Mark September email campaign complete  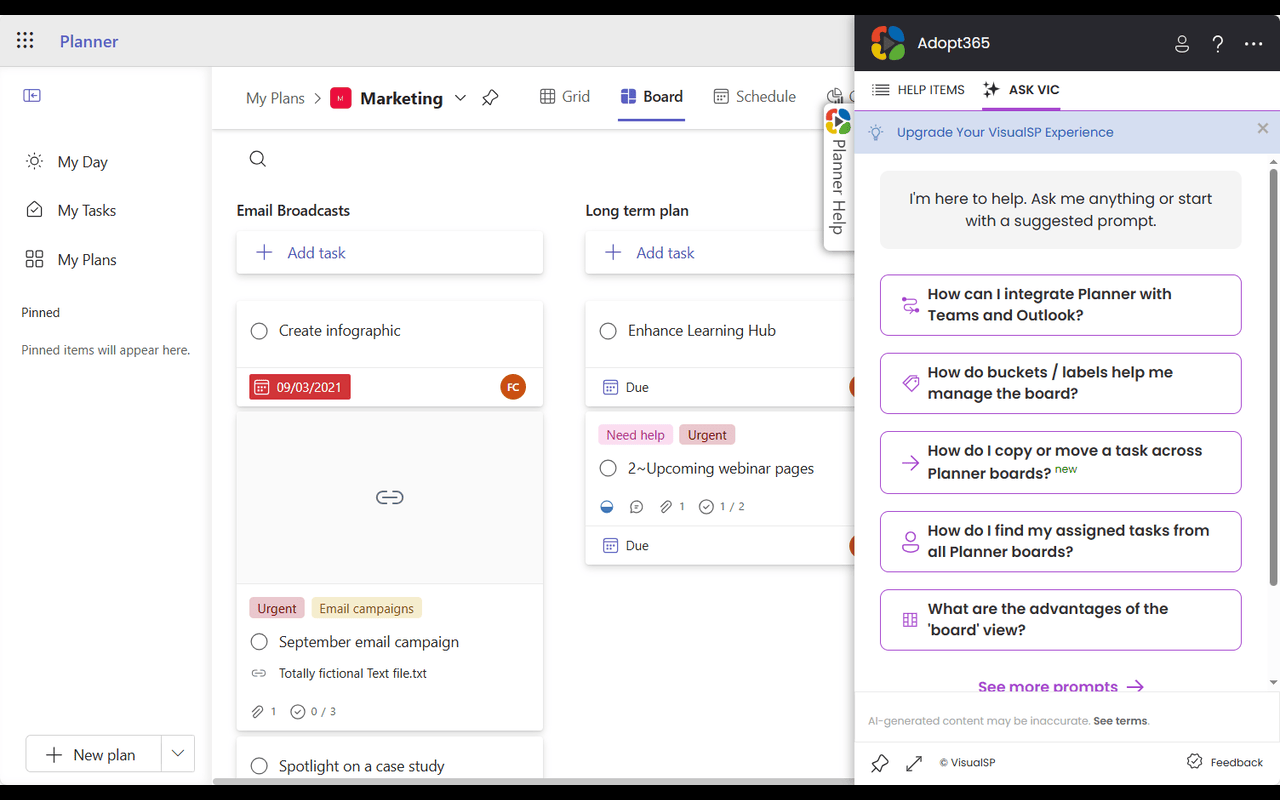pos(259,642)
